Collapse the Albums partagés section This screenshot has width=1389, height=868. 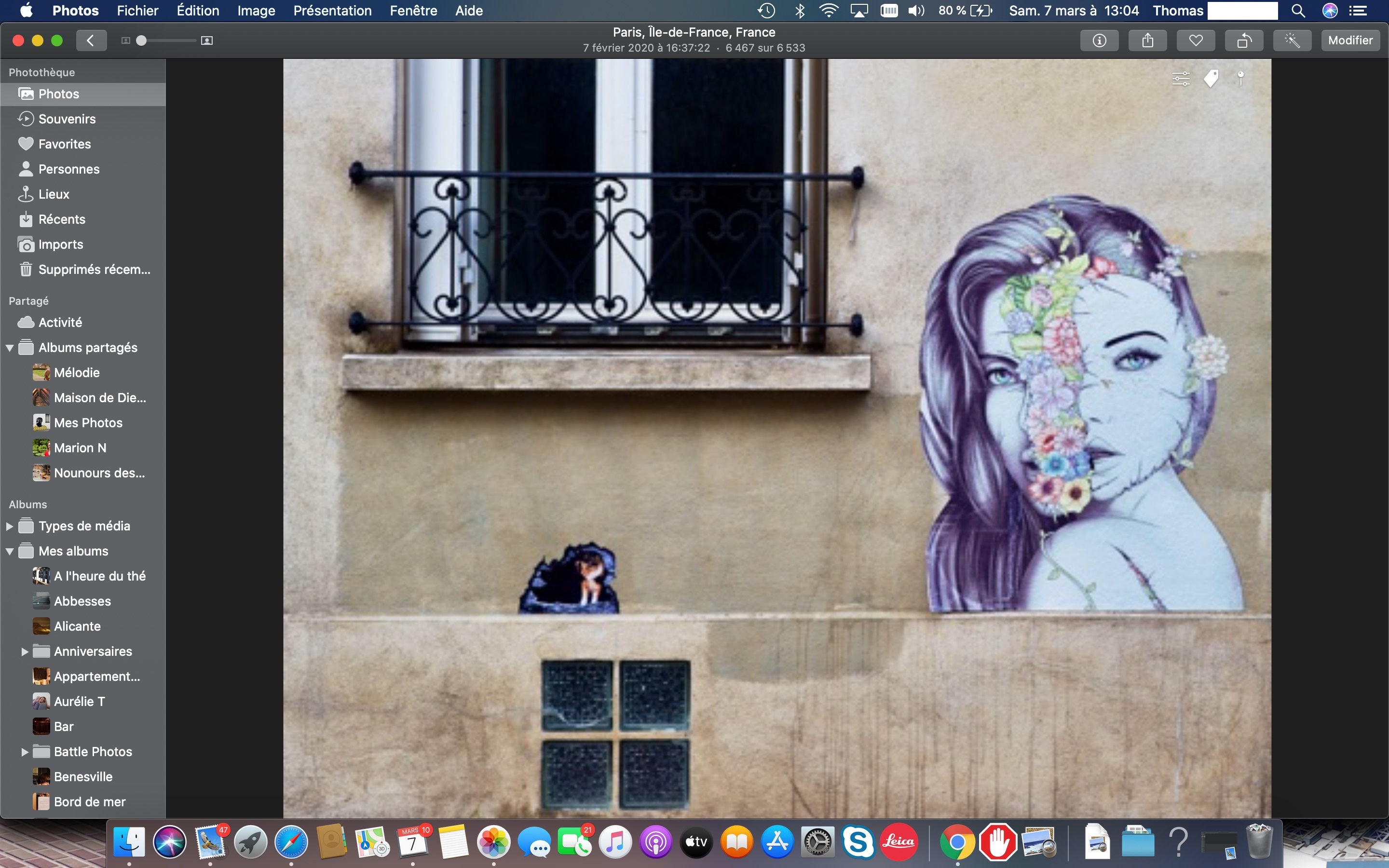tap(10, 348)
